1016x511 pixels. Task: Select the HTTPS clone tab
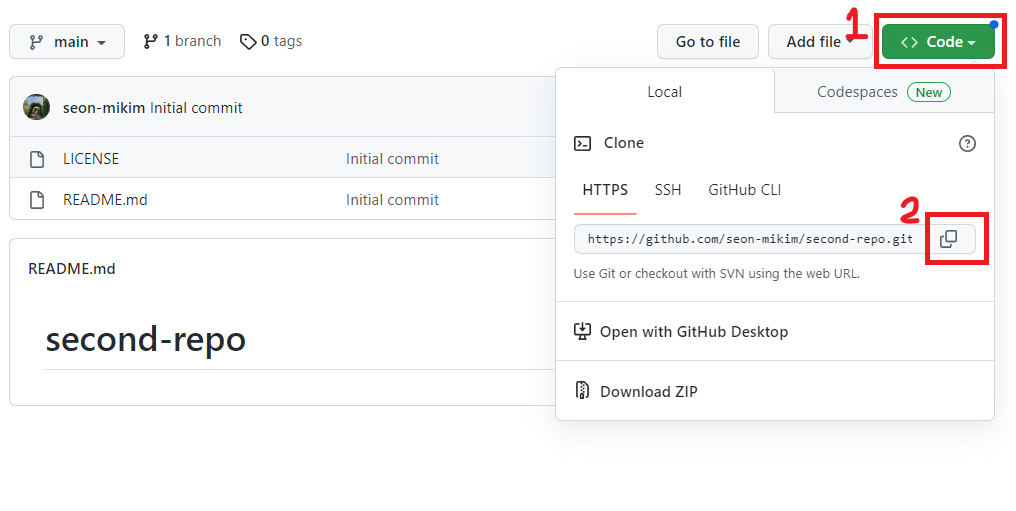point(605,190)
